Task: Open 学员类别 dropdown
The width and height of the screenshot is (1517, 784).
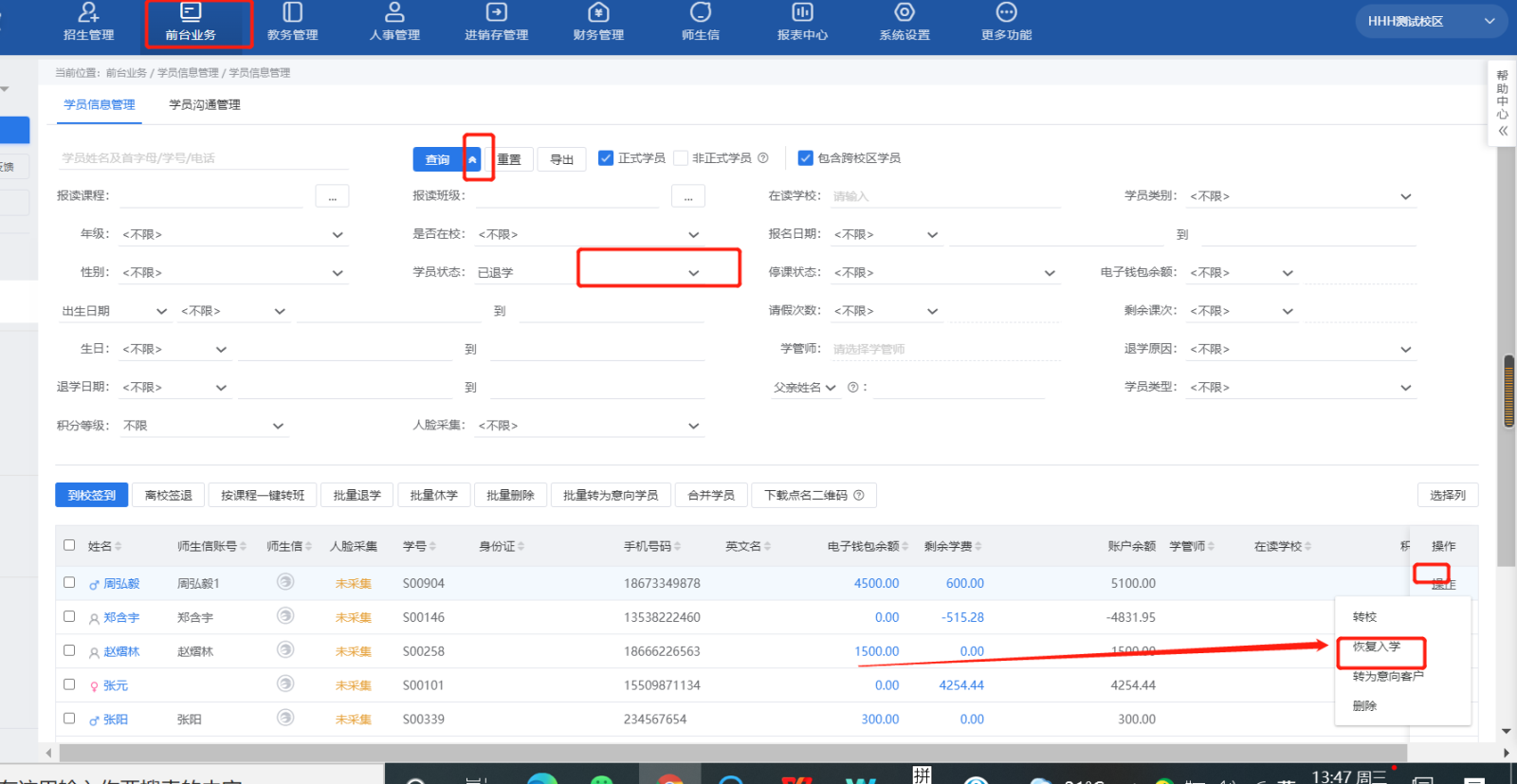Action: tap(1301, 196)
